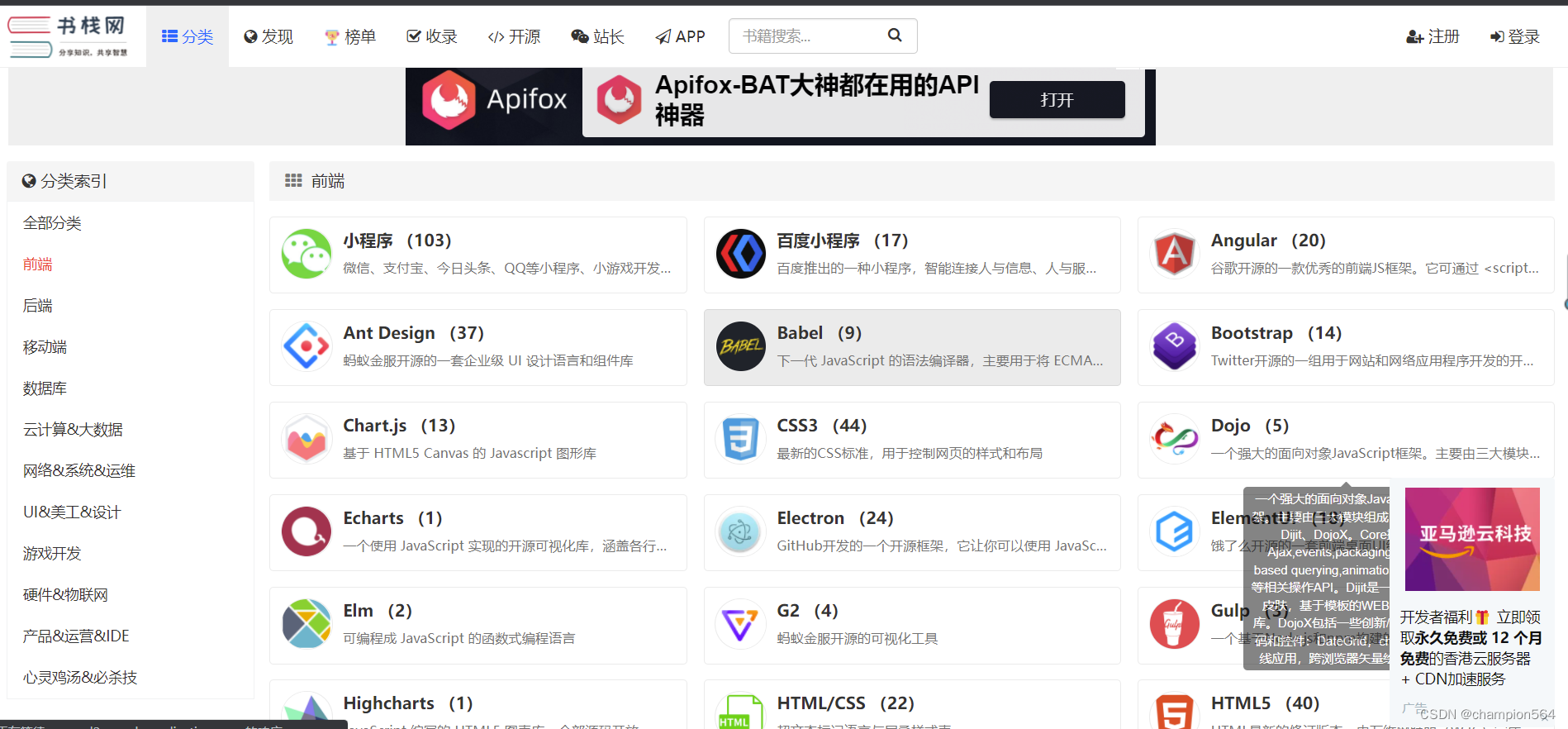Select 产品&运营&IDE category

point(76,636)
